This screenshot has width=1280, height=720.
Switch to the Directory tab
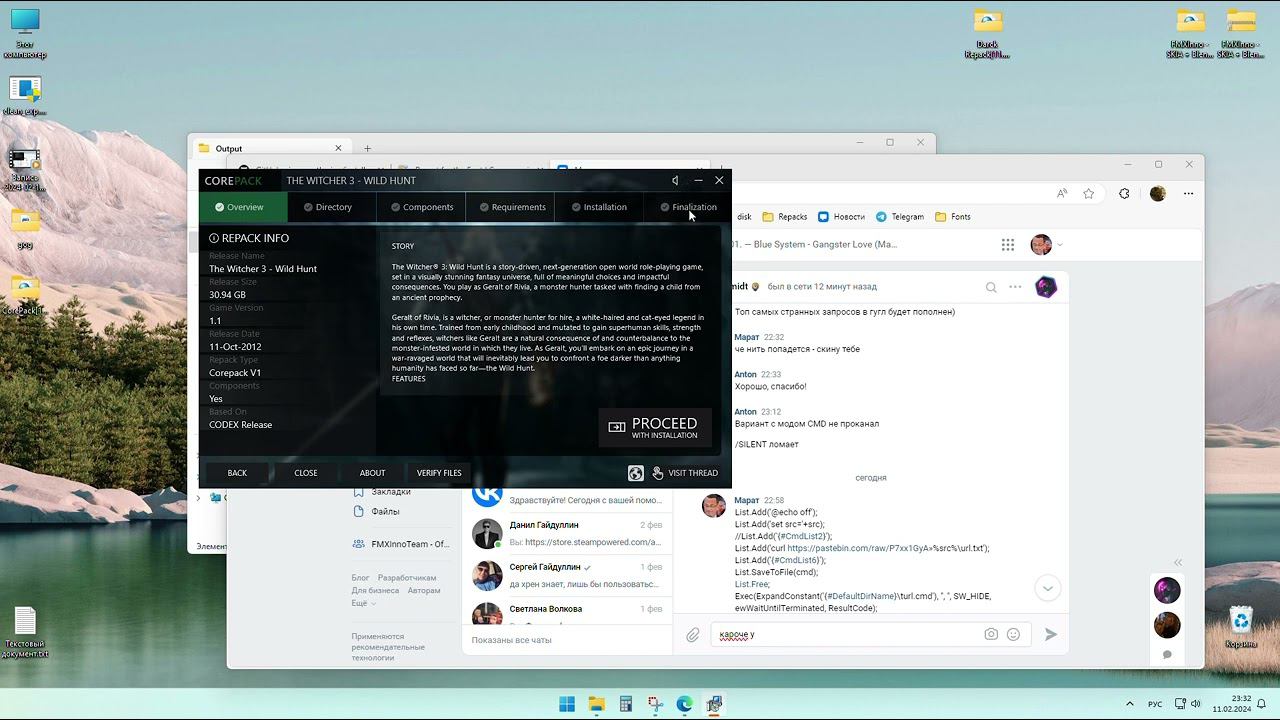(332, 207)
